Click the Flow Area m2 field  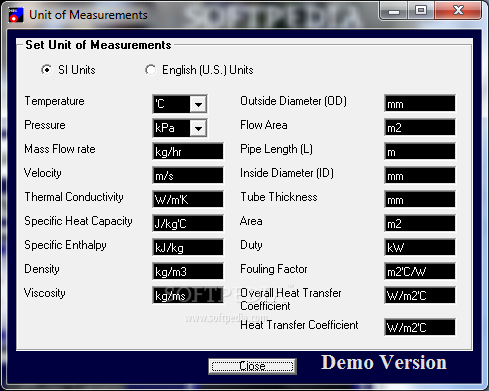point(420,128)
